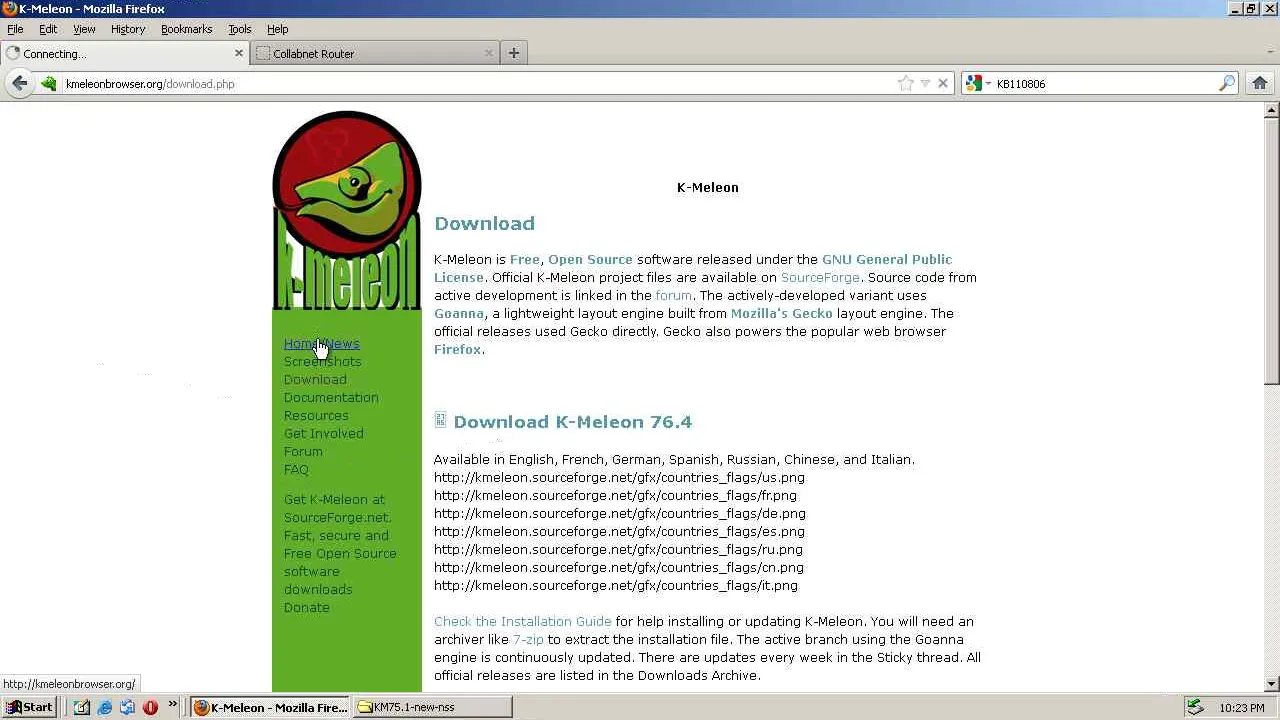The image size is (1280, 720).
Task: Follow the forum link in the paragraph
Action: tap(673, 296)
